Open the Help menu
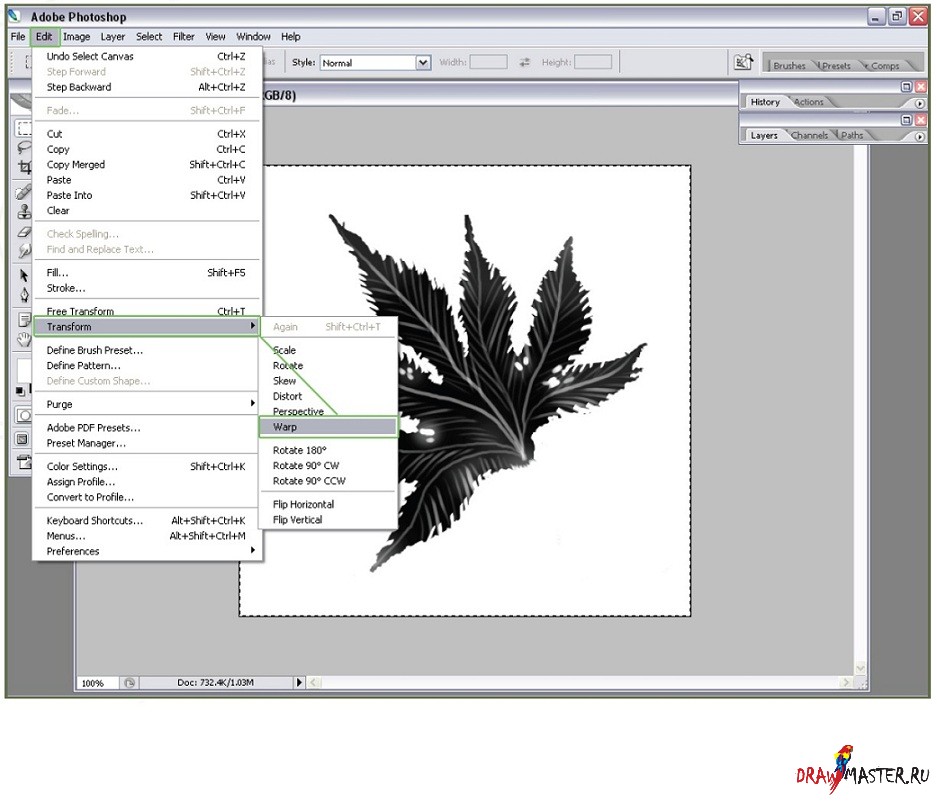 tap(290, 36)
